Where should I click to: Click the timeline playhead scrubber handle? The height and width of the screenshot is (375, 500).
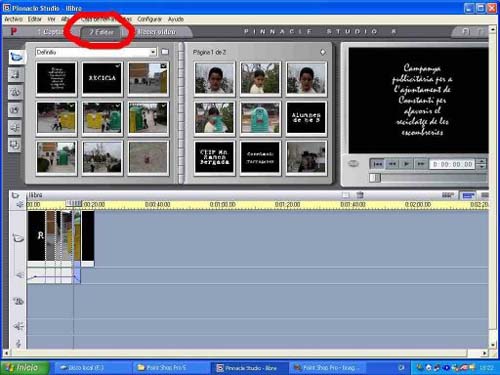tap(74, 203)
